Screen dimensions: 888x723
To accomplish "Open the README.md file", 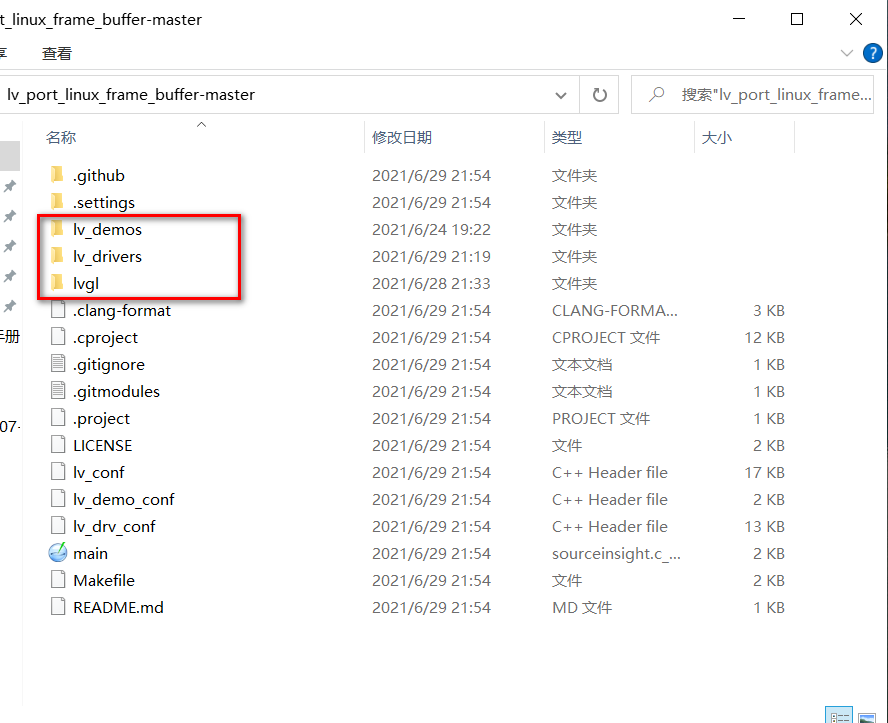I will click(117, 606).
